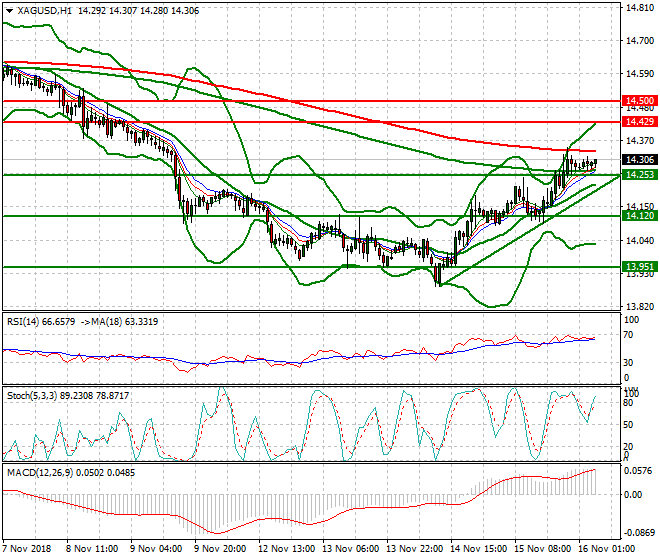Image resolution: width=660 pixels, height=560 pixels.
Task: Click the MA(18) 63.3319 label text
Action: (127, 322)
